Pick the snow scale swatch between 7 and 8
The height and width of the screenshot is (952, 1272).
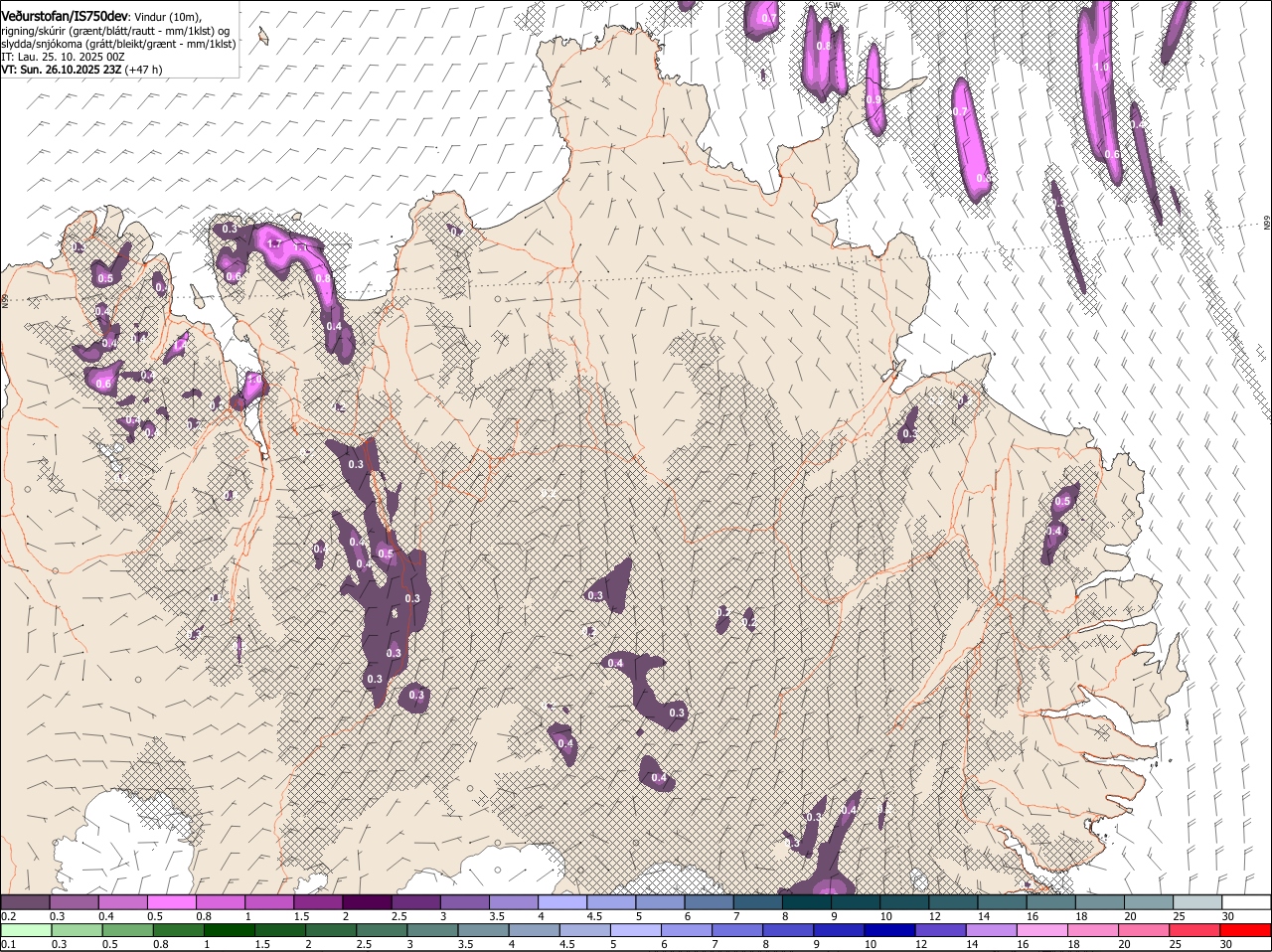click(757, 901)
